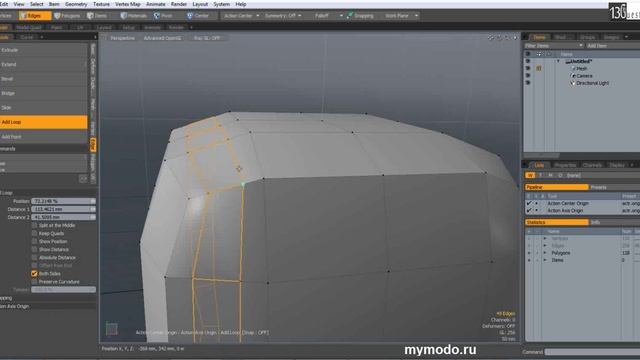Click the Camera item icon
The width and height of the screenshot is (640, 360).
[x=573, y=76]
